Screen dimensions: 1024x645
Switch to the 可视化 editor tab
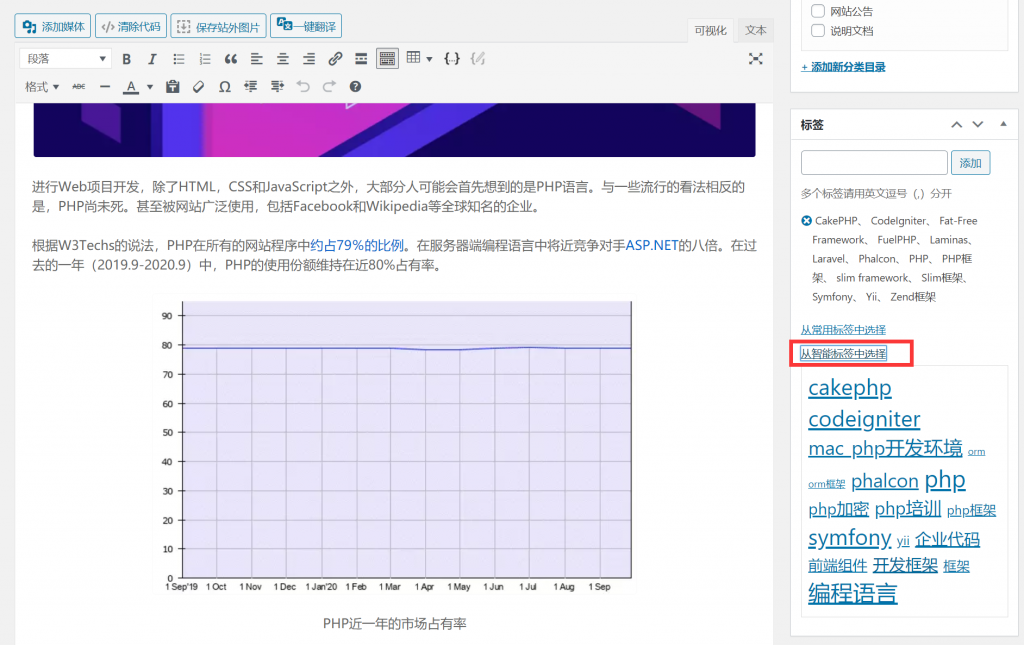pos(710,31)
